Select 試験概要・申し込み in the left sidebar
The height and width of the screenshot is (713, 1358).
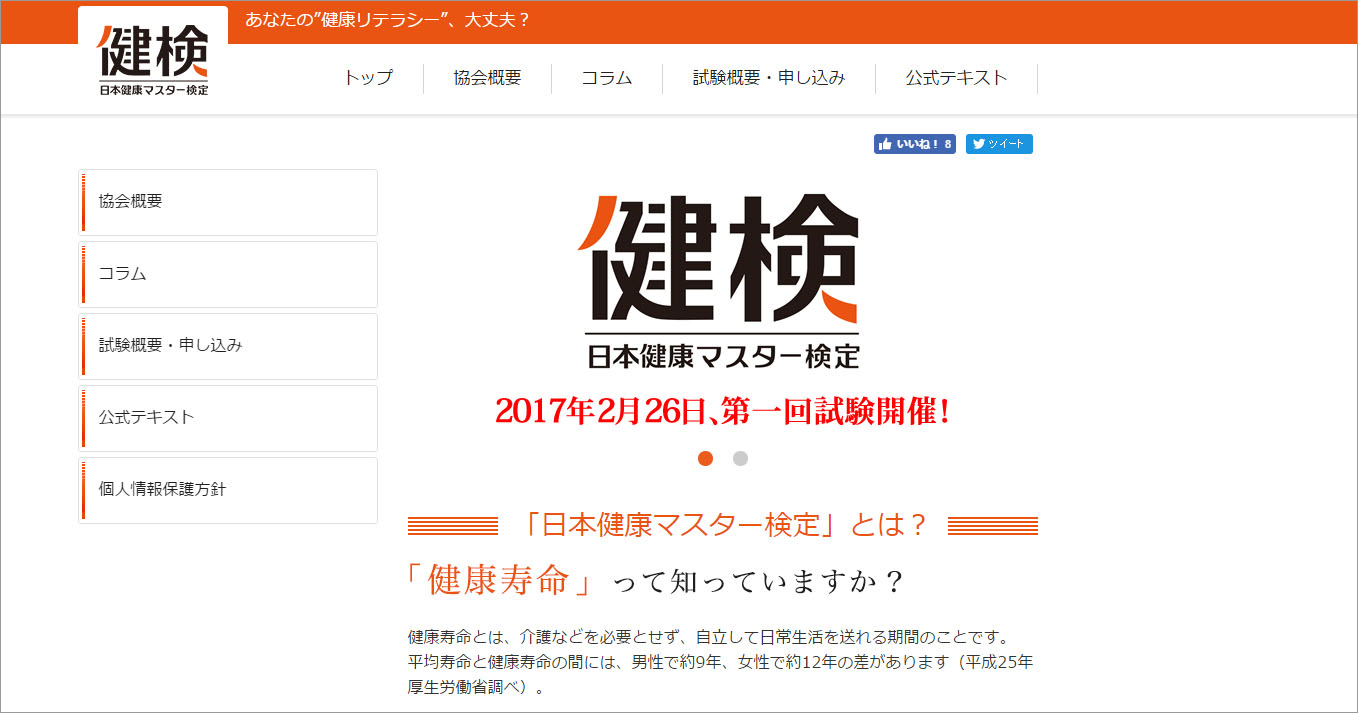pyautogui.click(x=228, y=346)
